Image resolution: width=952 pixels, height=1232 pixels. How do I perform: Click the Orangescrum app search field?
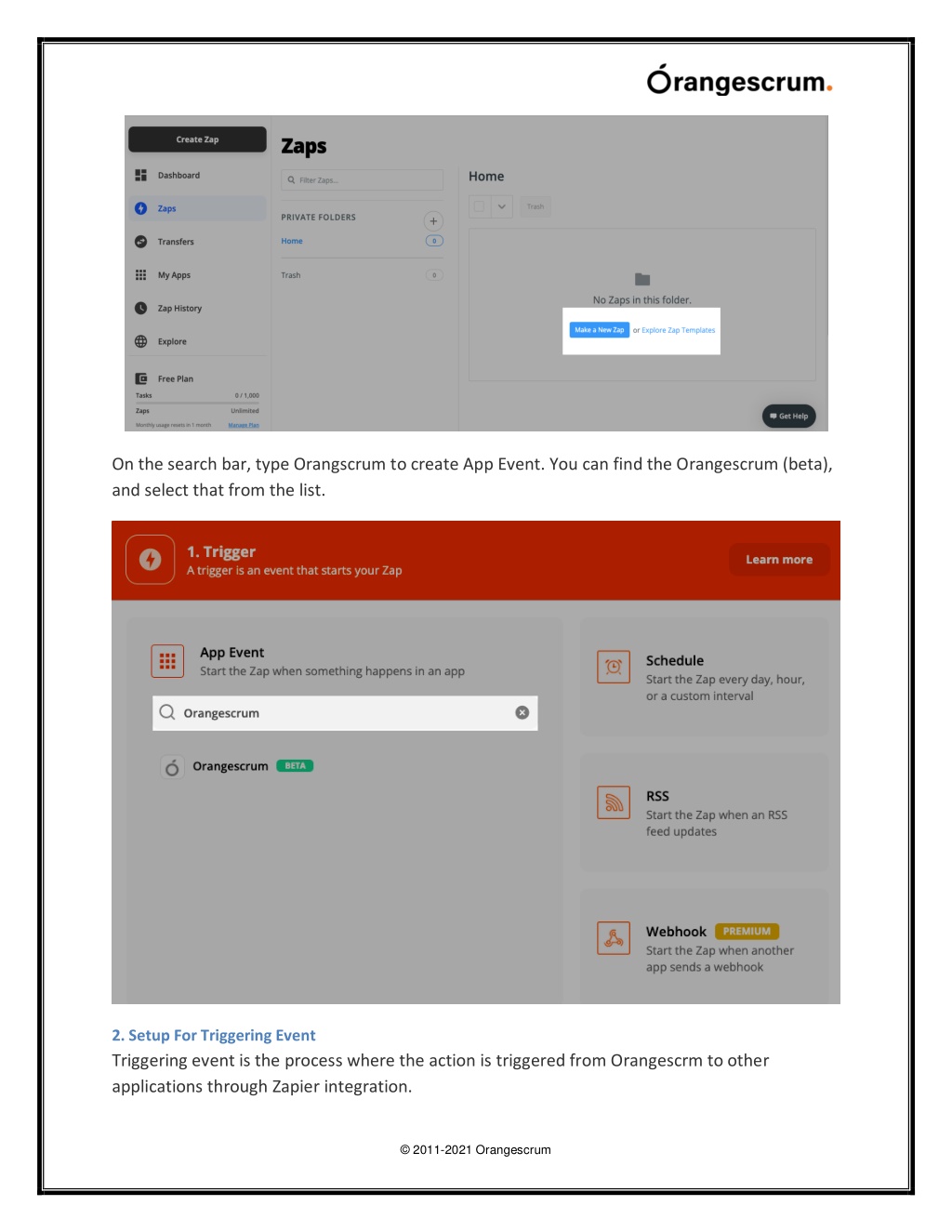345,713
